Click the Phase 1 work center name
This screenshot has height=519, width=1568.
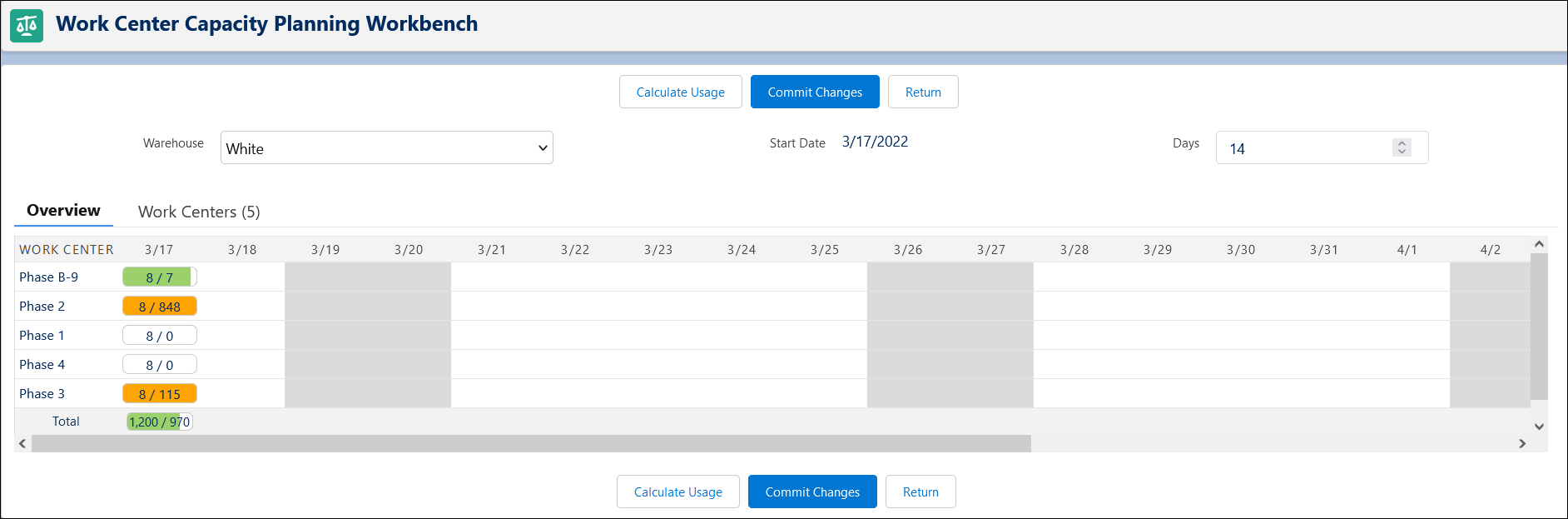click(42, 335)
